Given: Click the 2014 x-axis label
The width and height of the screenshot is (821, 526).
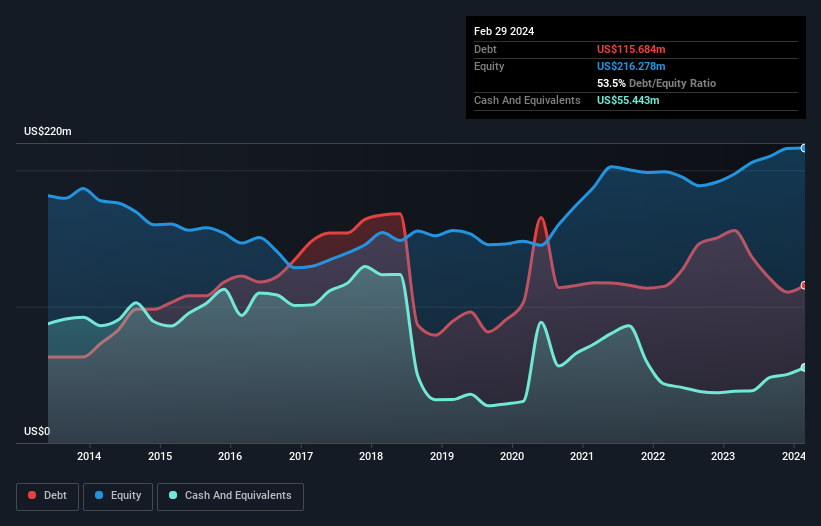Looking at the screenshot, I should (89, 456).
